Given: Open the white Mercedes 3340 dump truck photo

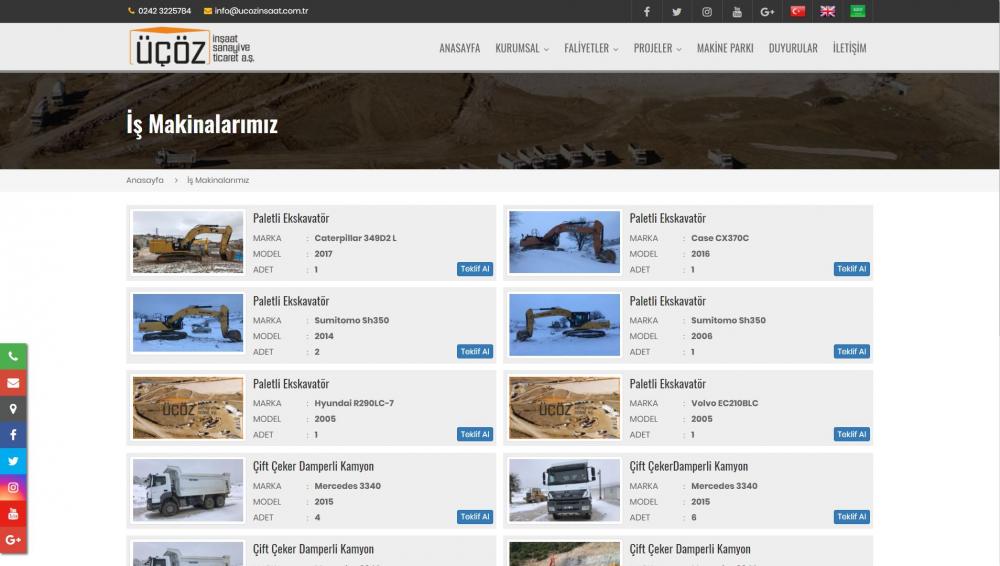Looking at the screenshot, I should click(x=188, y=490).
